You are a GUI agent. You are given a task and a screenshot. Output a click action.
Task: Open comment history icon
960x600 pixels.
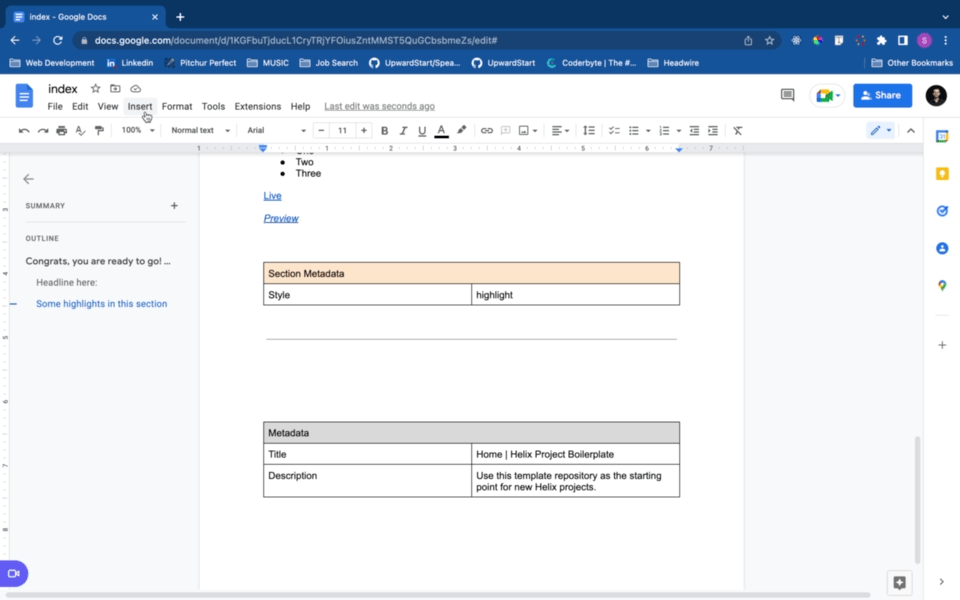pyautogui.click(x=787, y=95)
